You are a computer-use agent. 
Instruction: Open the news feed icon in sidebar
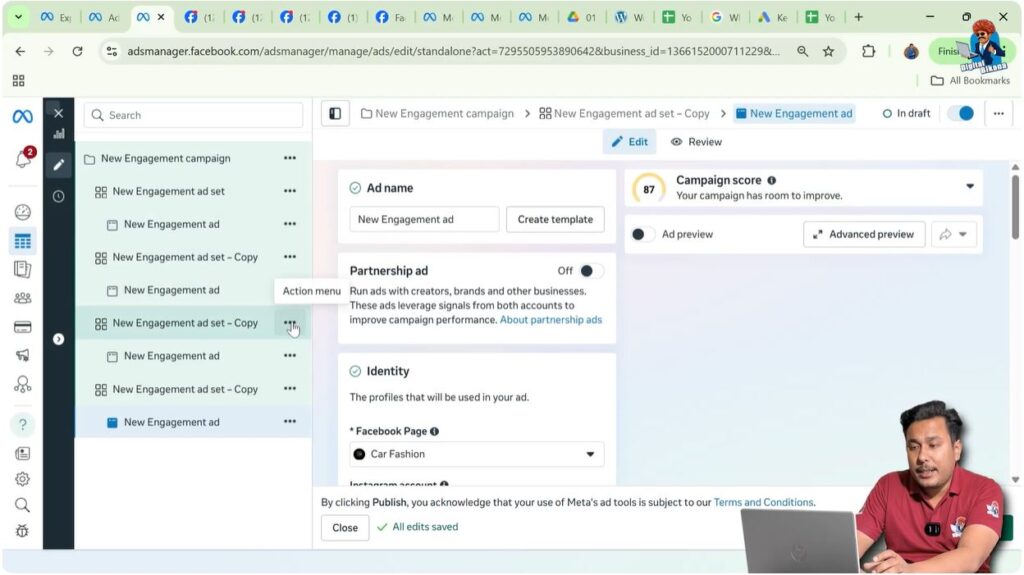(x=22, y=453)
